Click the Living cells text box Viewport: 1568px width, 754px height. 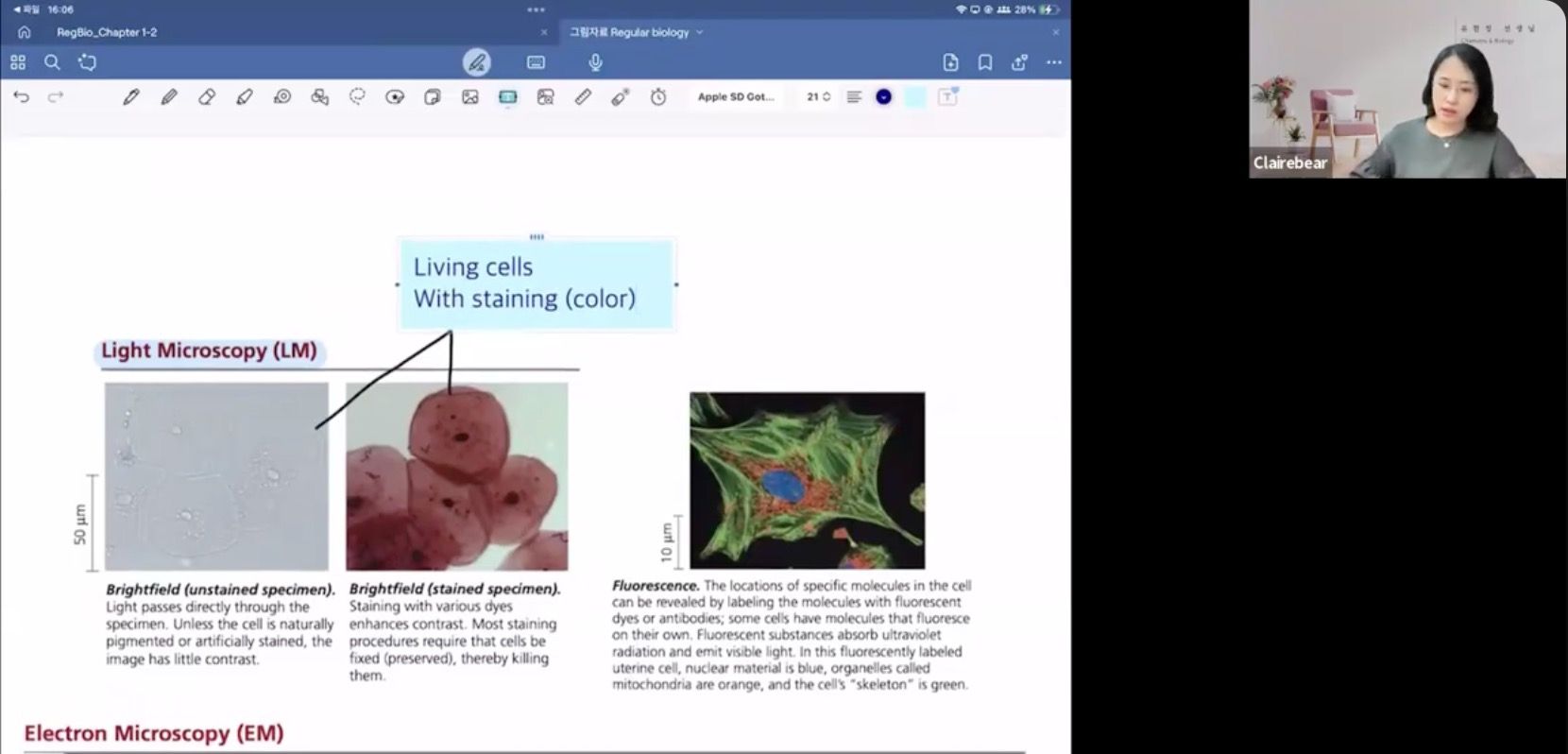pyautogui.click(x=536, y=283)
